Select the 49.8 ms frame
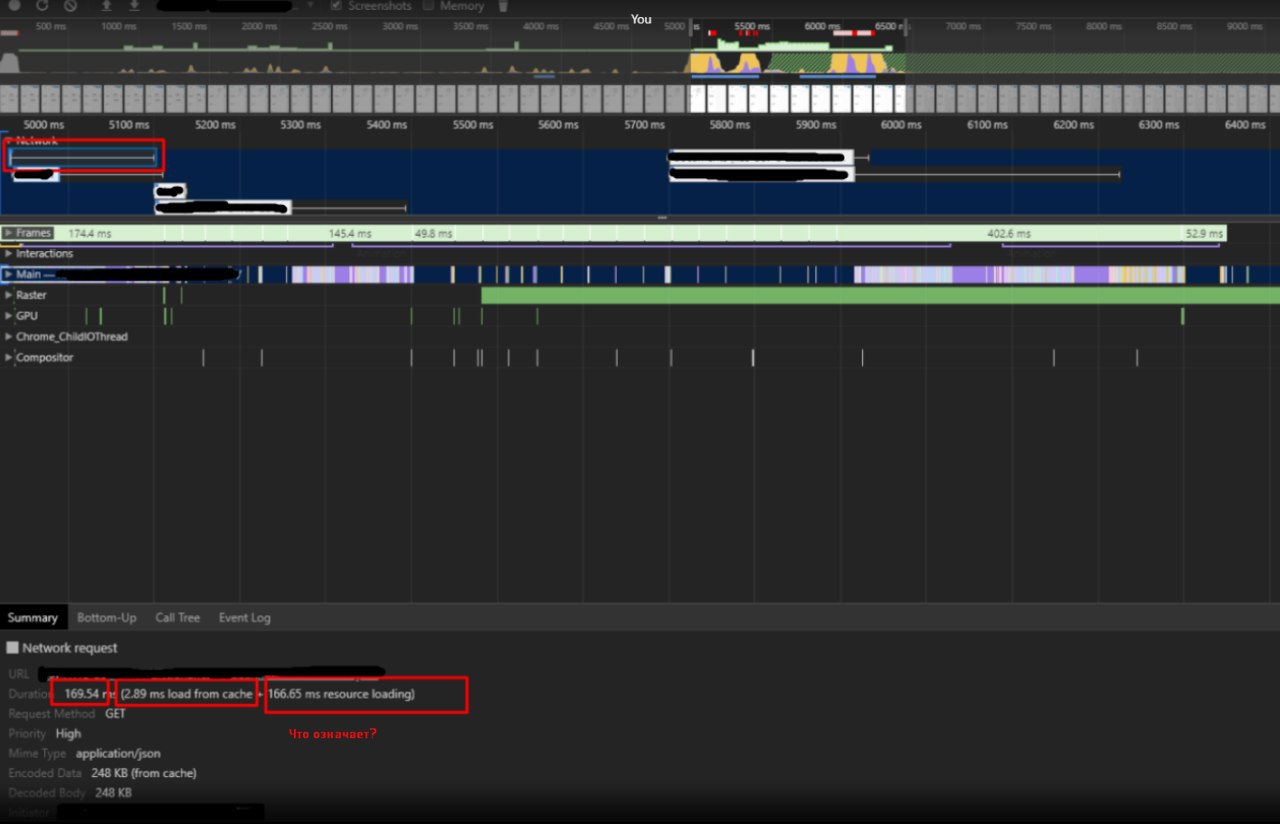Viewport: 1280px width, 824px height. tap(433, 233)
